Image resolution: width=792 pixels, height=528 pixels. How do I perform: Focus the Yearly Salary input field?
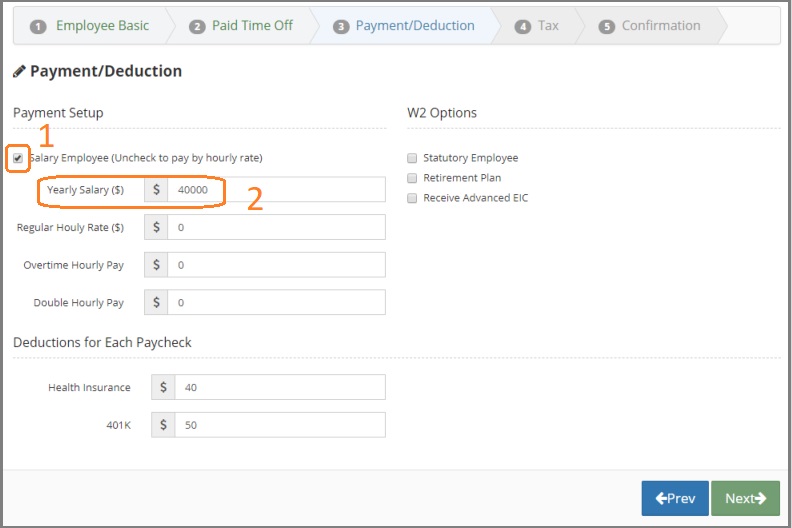[276, 189]
